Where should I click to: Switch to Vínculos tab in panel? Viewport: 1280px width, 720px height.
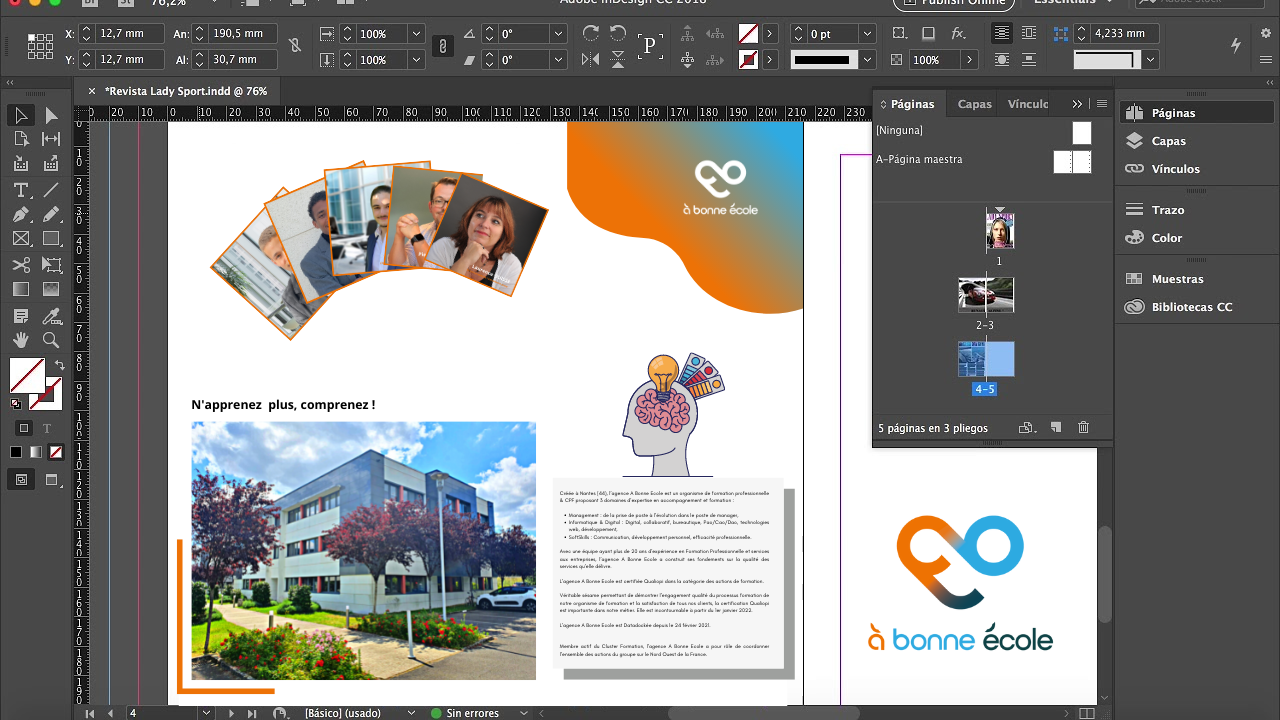(x=1028, y=104)
